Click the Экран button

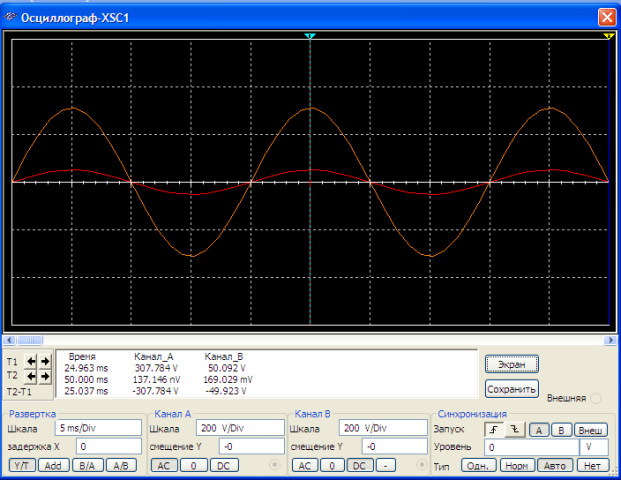coord(512,364)
